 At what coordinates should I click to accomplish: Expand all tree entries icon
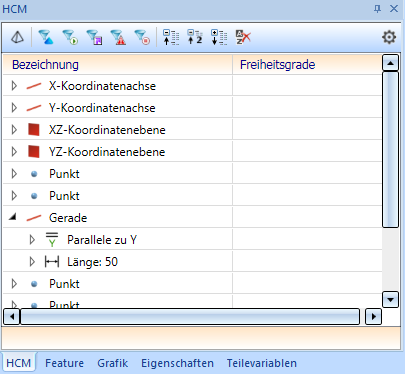[219, 37]
